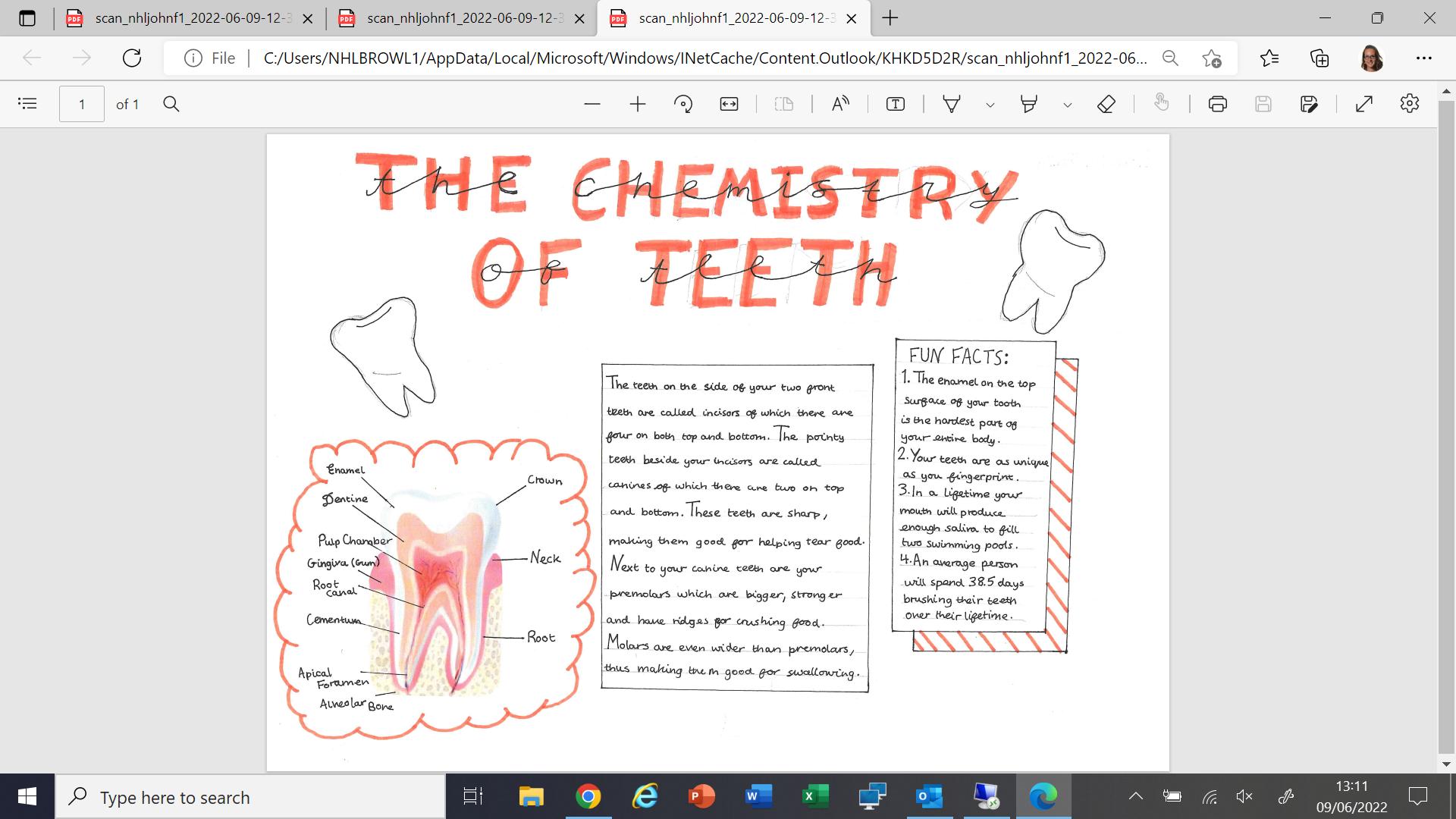Open a new browser tab
This screenshot has height=819, width=1456.
(890, 18)
